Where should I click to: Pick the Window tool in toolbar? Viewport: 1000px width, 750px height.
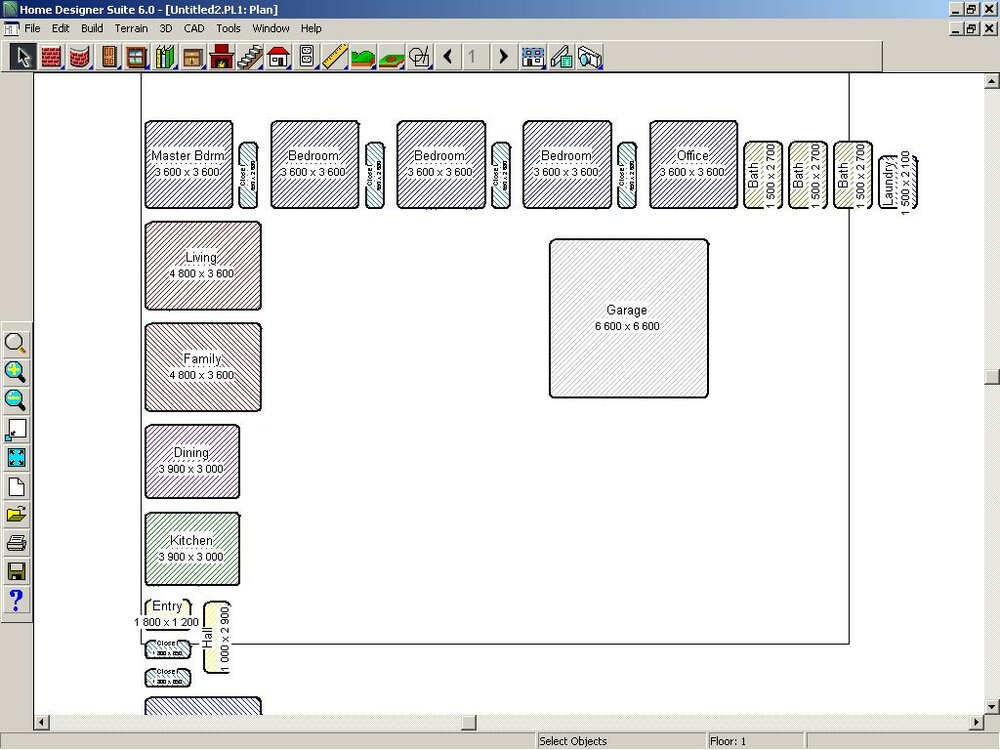[136, 56]
